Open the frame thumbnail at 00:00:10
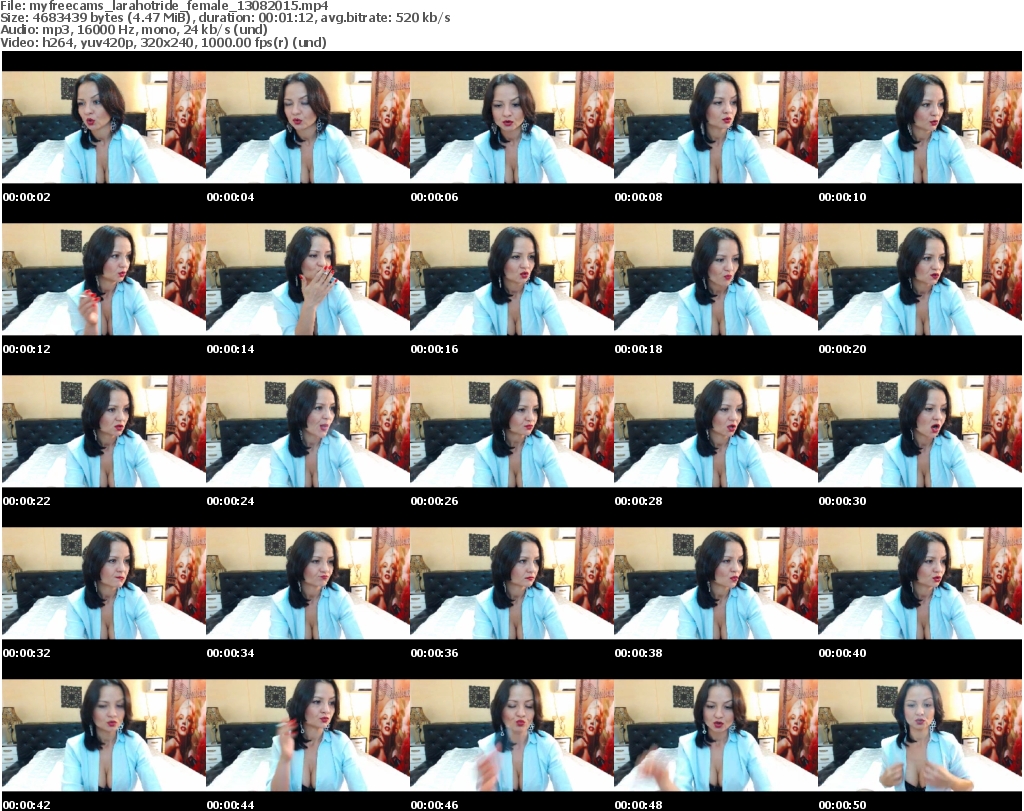The height and width of the screenshot is (811, 1024). pos(919,127)
